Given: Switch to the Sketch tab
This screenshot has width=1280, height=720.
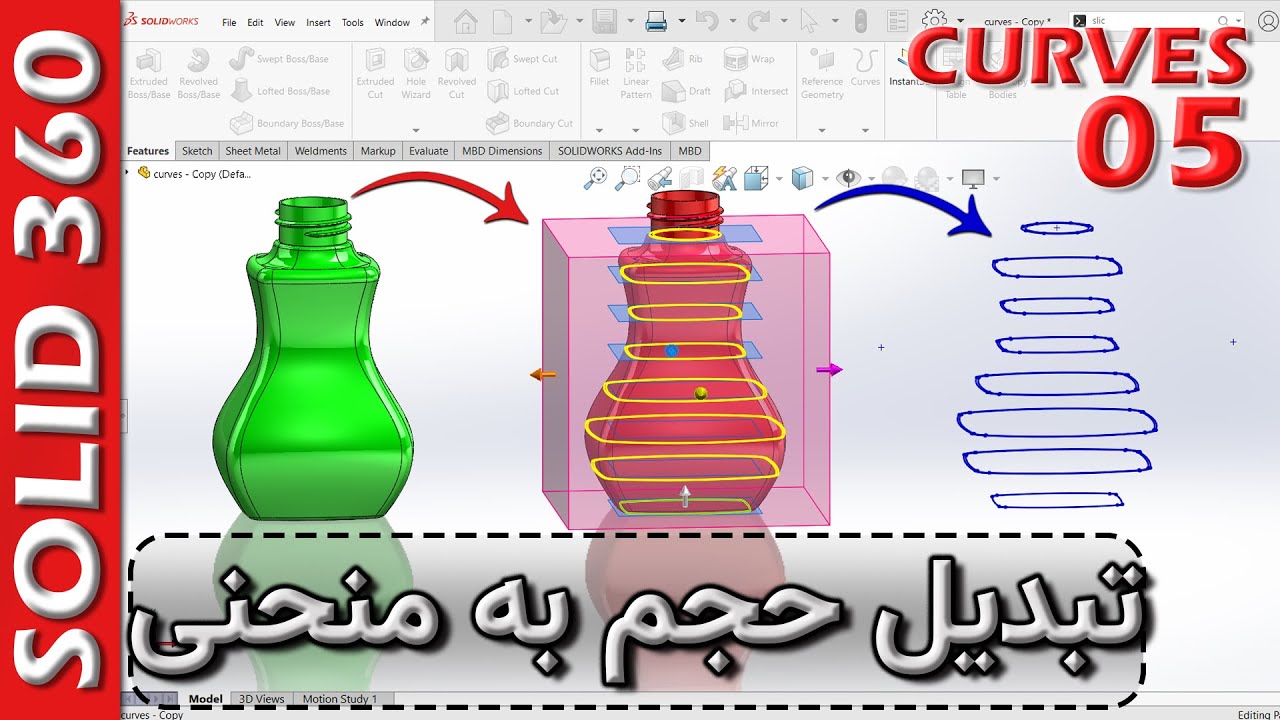Looking at the screenshot, I should pyautogui.click(x=197, y=151).
